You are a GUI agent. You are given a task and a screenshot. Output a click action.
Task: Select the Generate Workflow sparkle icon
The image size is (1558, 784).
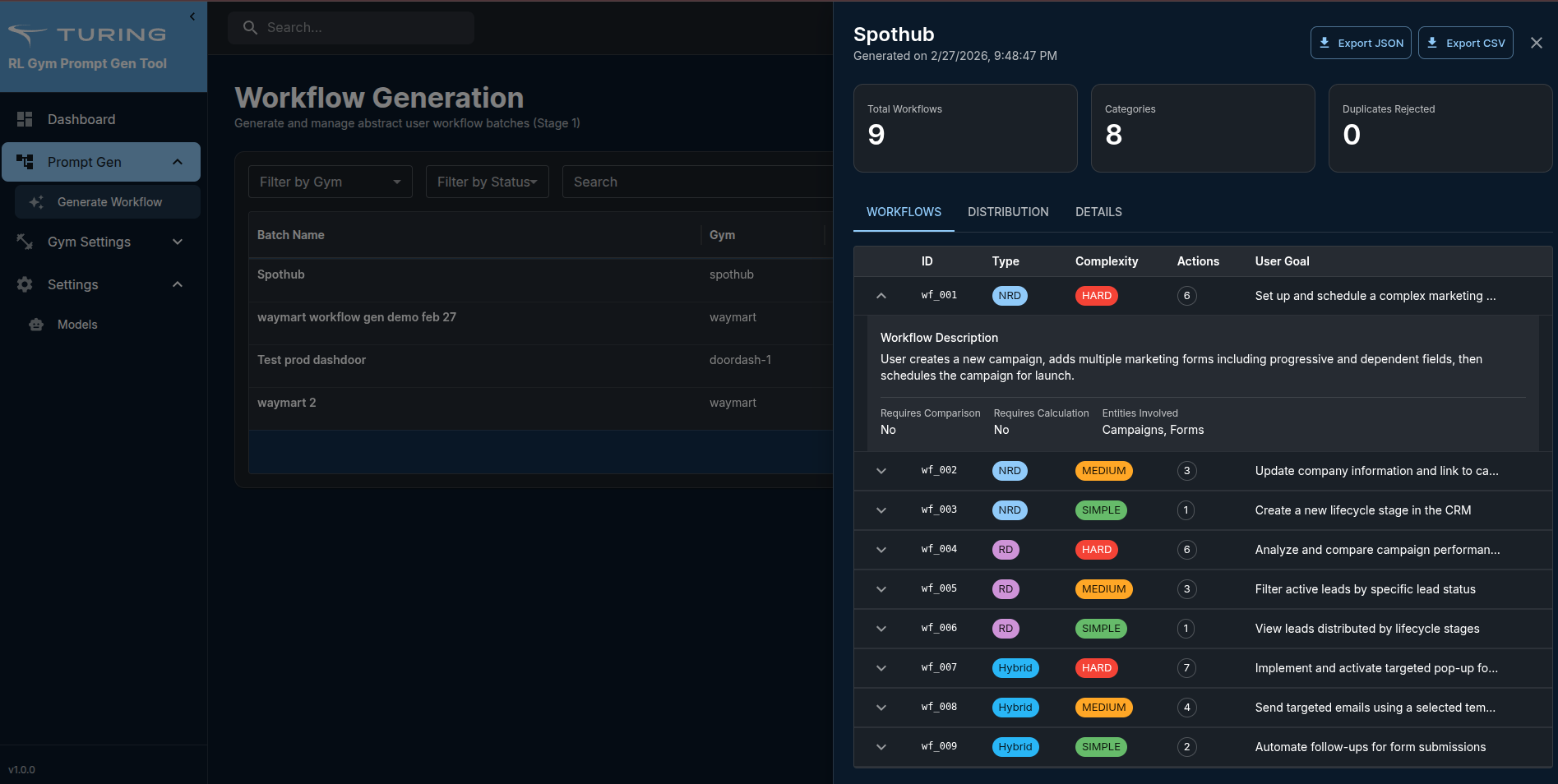[x=35, y=201]
